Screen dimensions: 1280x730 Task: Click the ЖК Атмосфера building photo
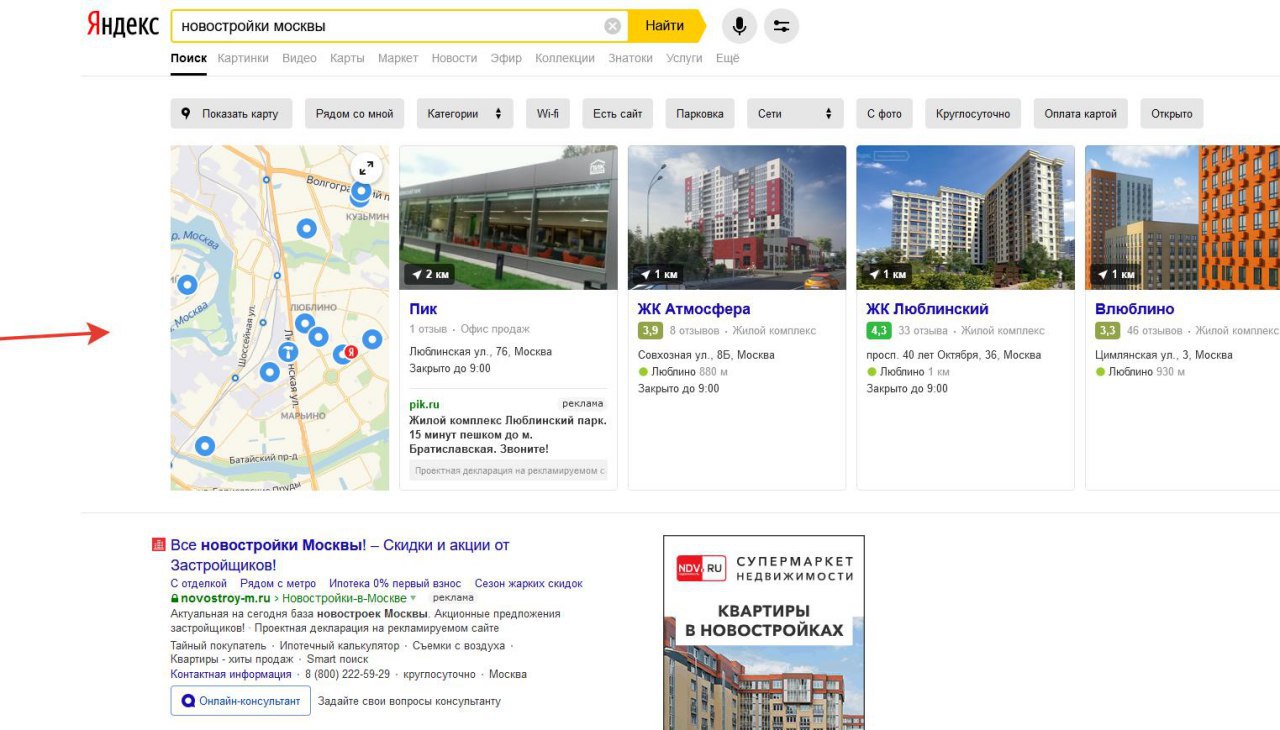point(737,218)
